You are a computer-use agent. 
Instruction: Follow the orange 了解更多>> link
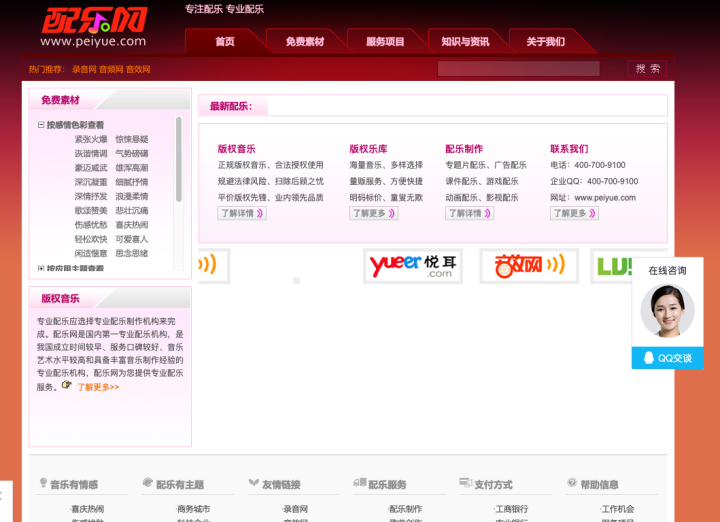tap(98, 387)
